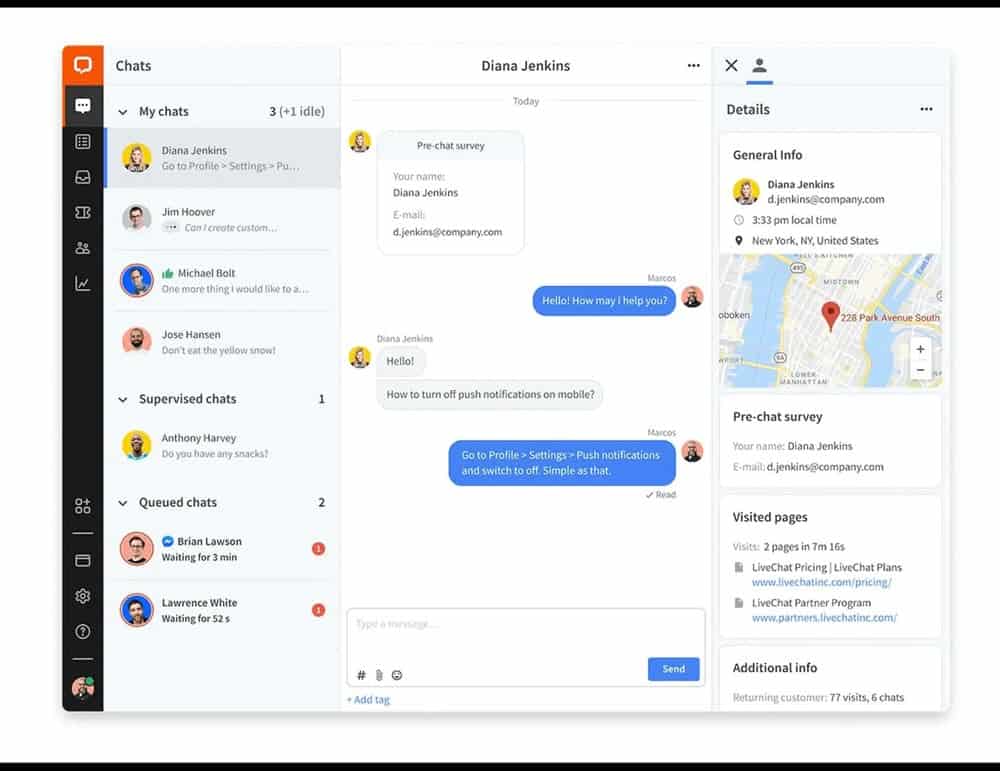Attach a file using the paperclip icon
Screen dimensions: 1000x771
pos(379,675)
